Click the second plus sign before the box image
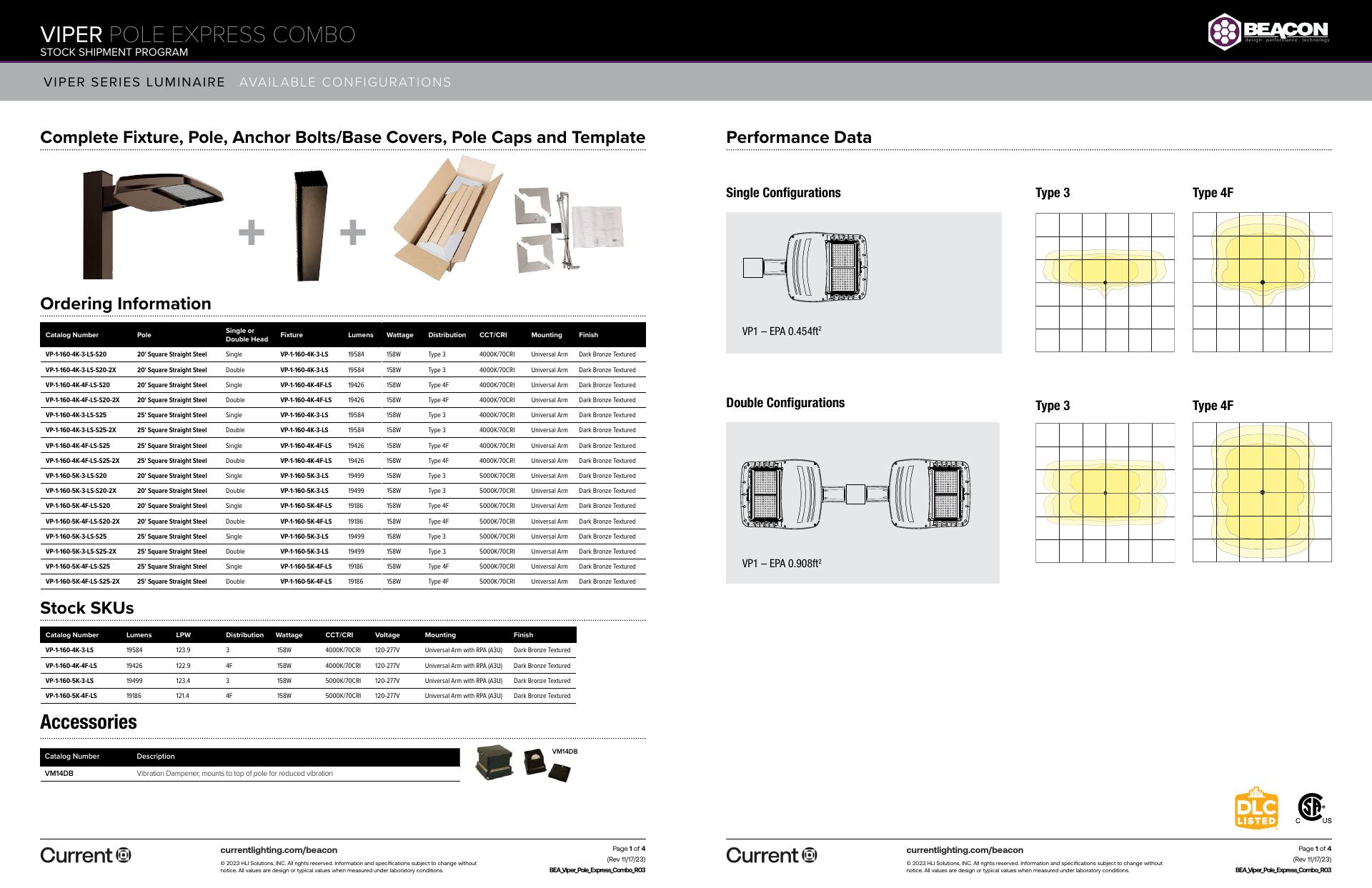 [x=353, y=233]
